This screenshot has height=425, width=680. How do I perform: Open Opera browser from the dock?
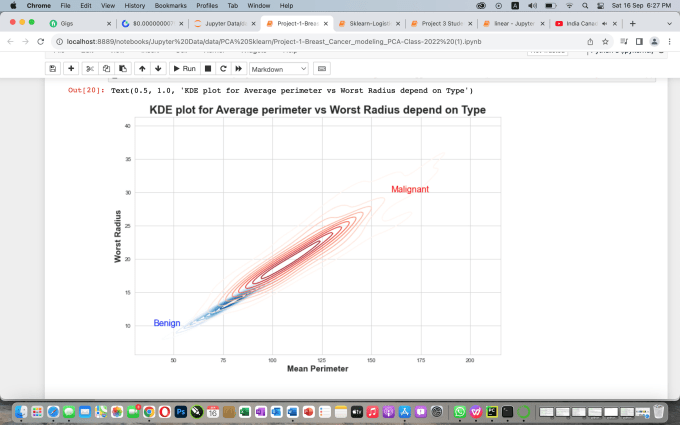[165, 412]
